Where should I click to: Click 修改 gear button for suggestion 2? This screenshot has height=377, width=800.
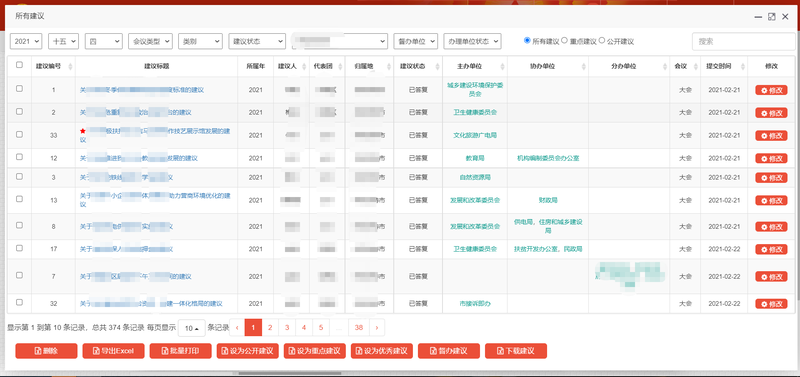point(771,113)
